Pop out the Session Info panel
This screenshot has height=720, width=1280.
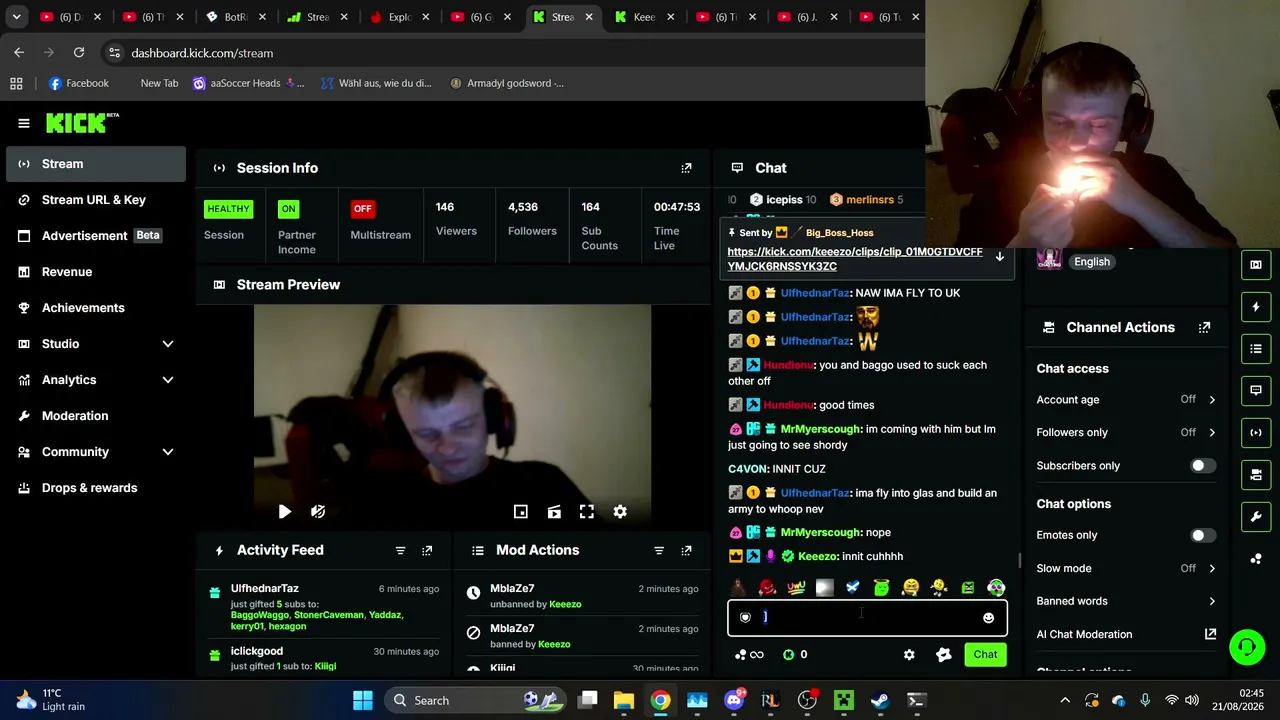pos(686,168)
